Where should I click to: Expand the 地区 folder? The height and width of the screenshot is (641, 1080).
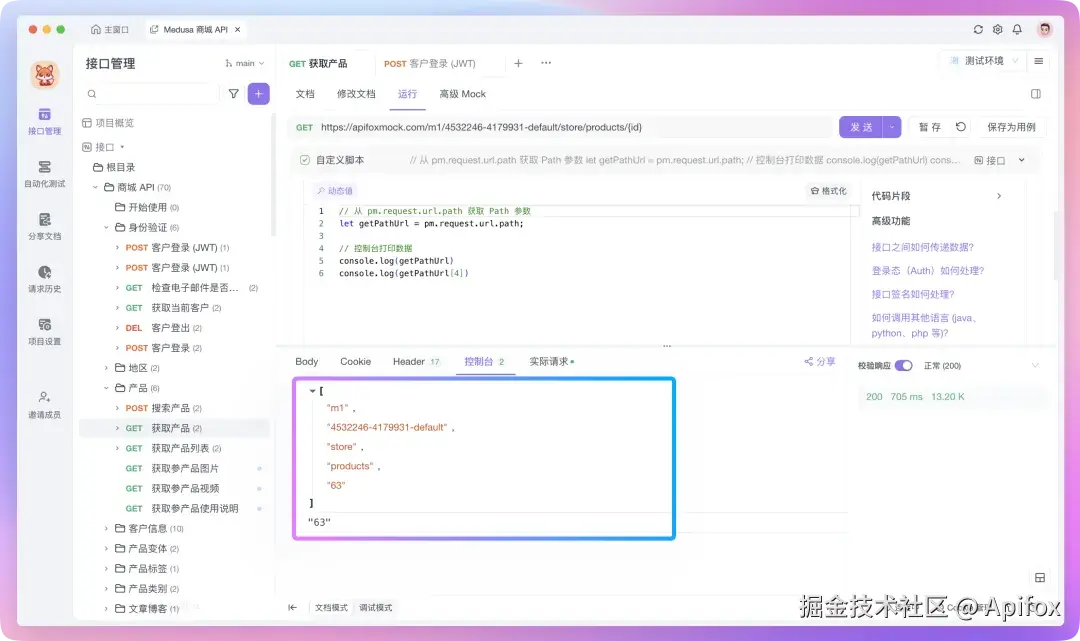click(106, 368)
